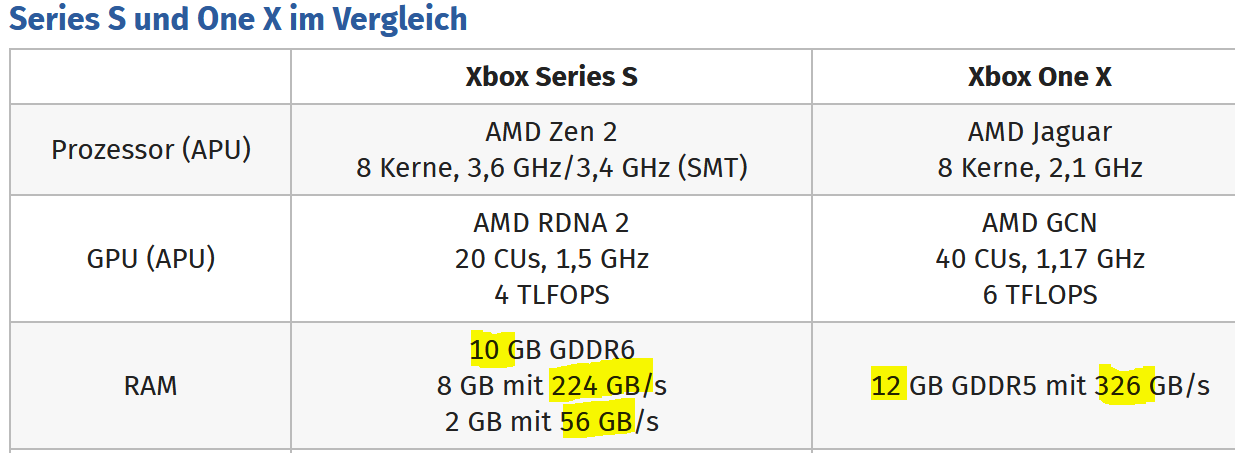Click the "Prozessor (APU)" row label
This screenshot has width=1235, height=453.
[151, 150]
